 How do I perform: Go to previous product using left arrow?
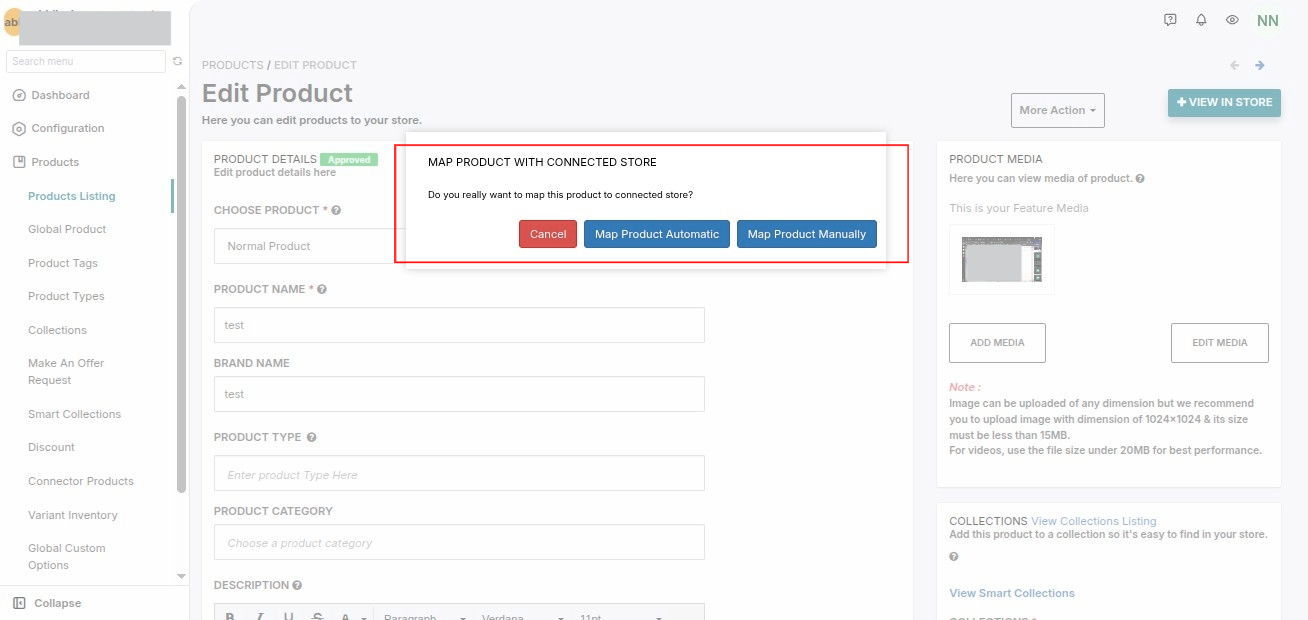click(x=1234, y=65)
